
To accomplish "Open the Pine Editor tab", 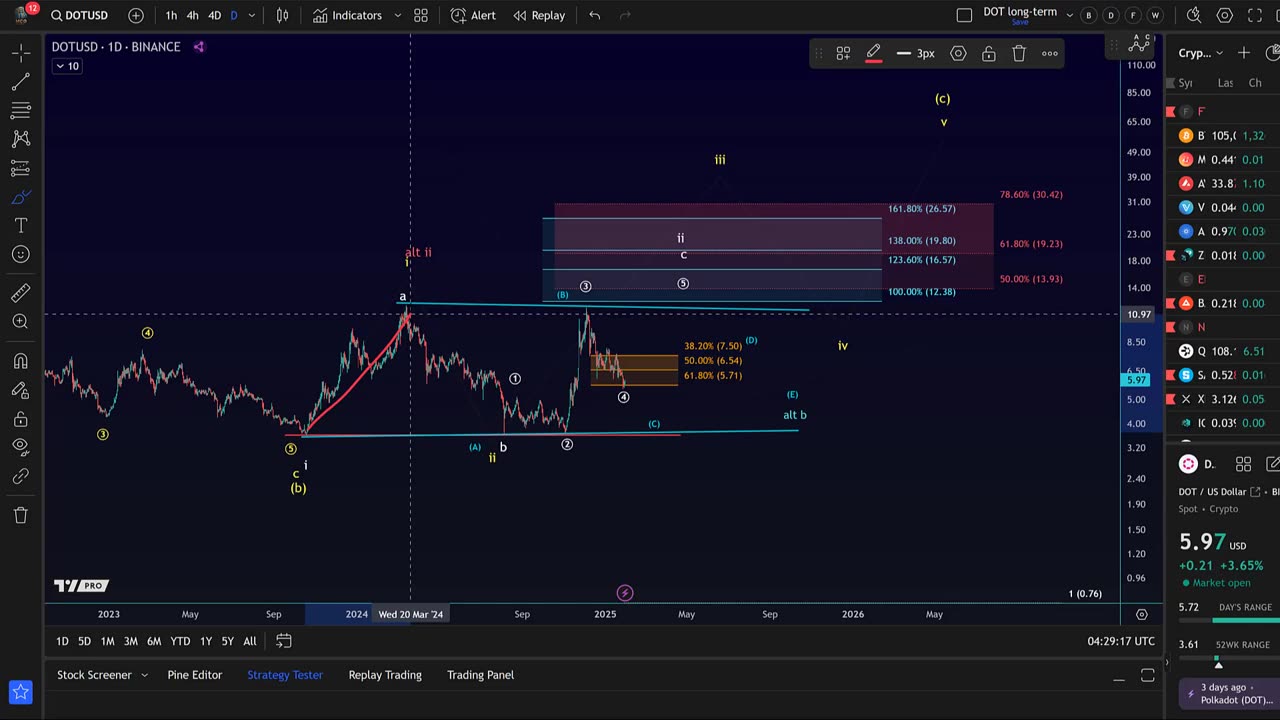I will coord(195,675).
